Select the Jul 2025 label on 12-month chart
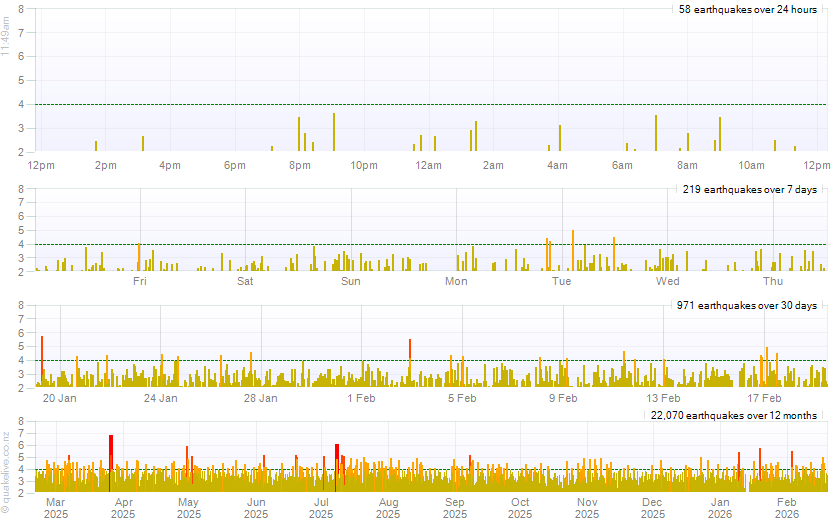 (321, 508)
